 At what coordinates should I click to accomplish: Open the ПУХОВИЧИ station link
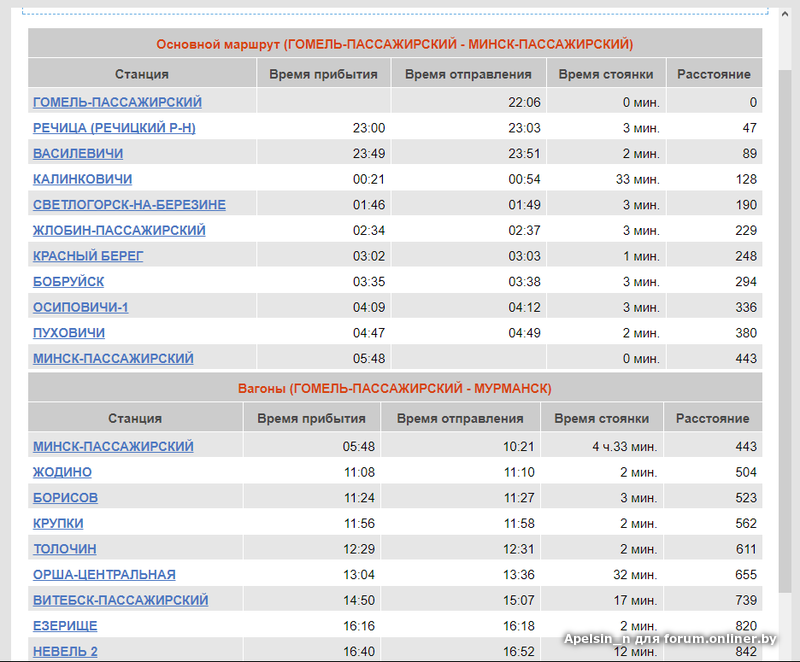(x=69, y=333)
